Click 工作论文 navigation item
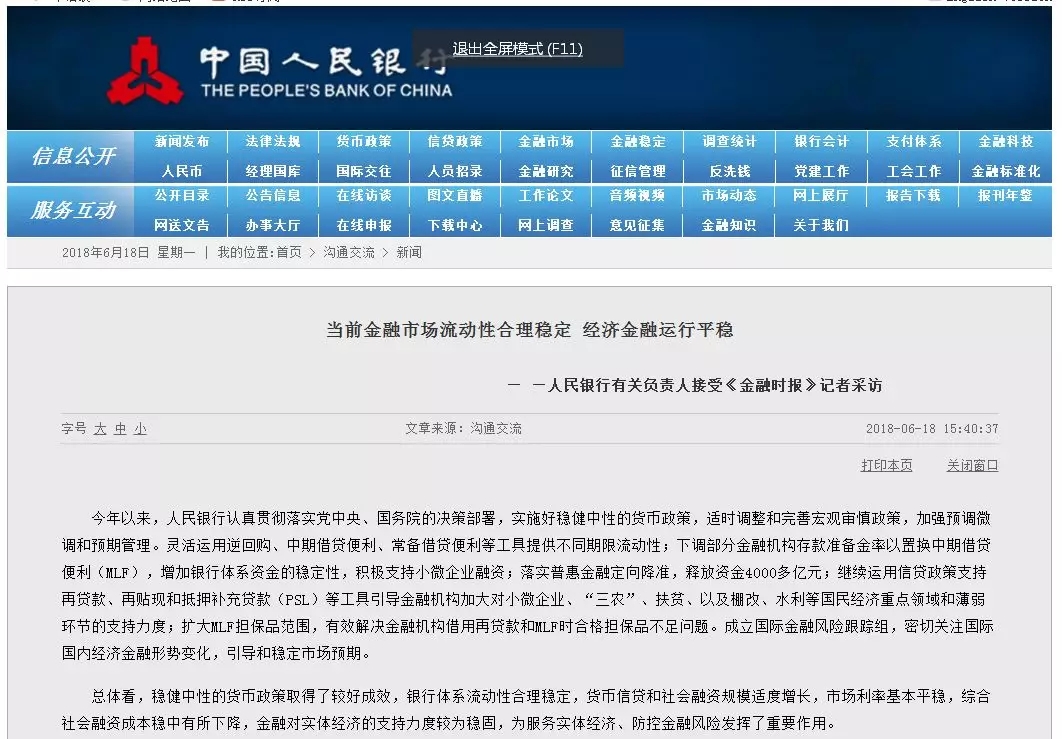Viewport: 1062px width, 739px height. (x=546, y=196)
